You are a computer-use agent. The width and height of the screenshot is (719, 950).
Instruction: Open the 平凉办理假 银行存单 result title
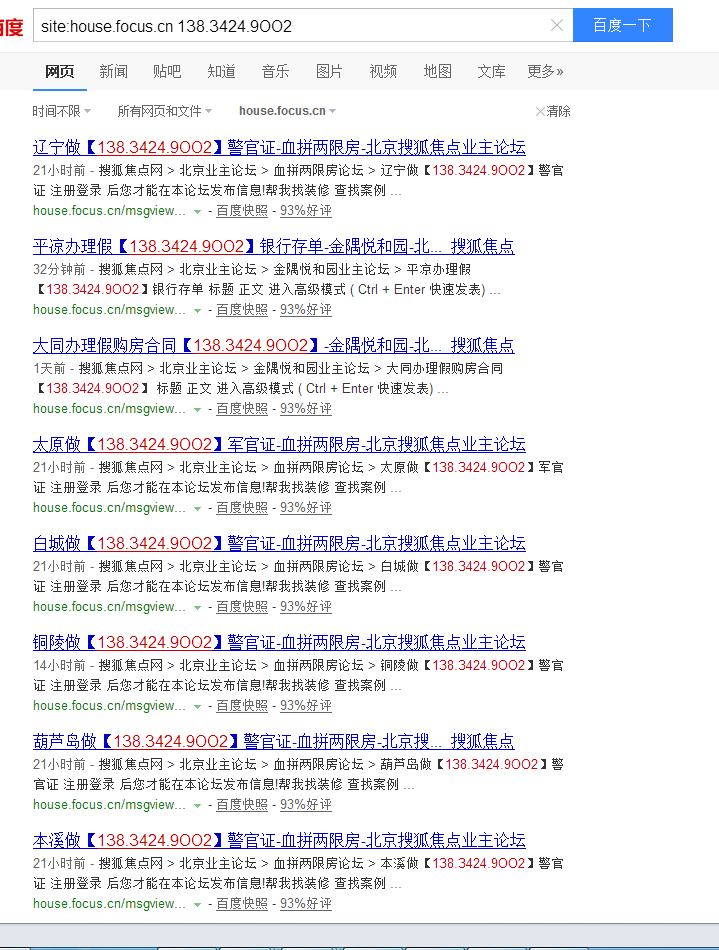[274, 247]
